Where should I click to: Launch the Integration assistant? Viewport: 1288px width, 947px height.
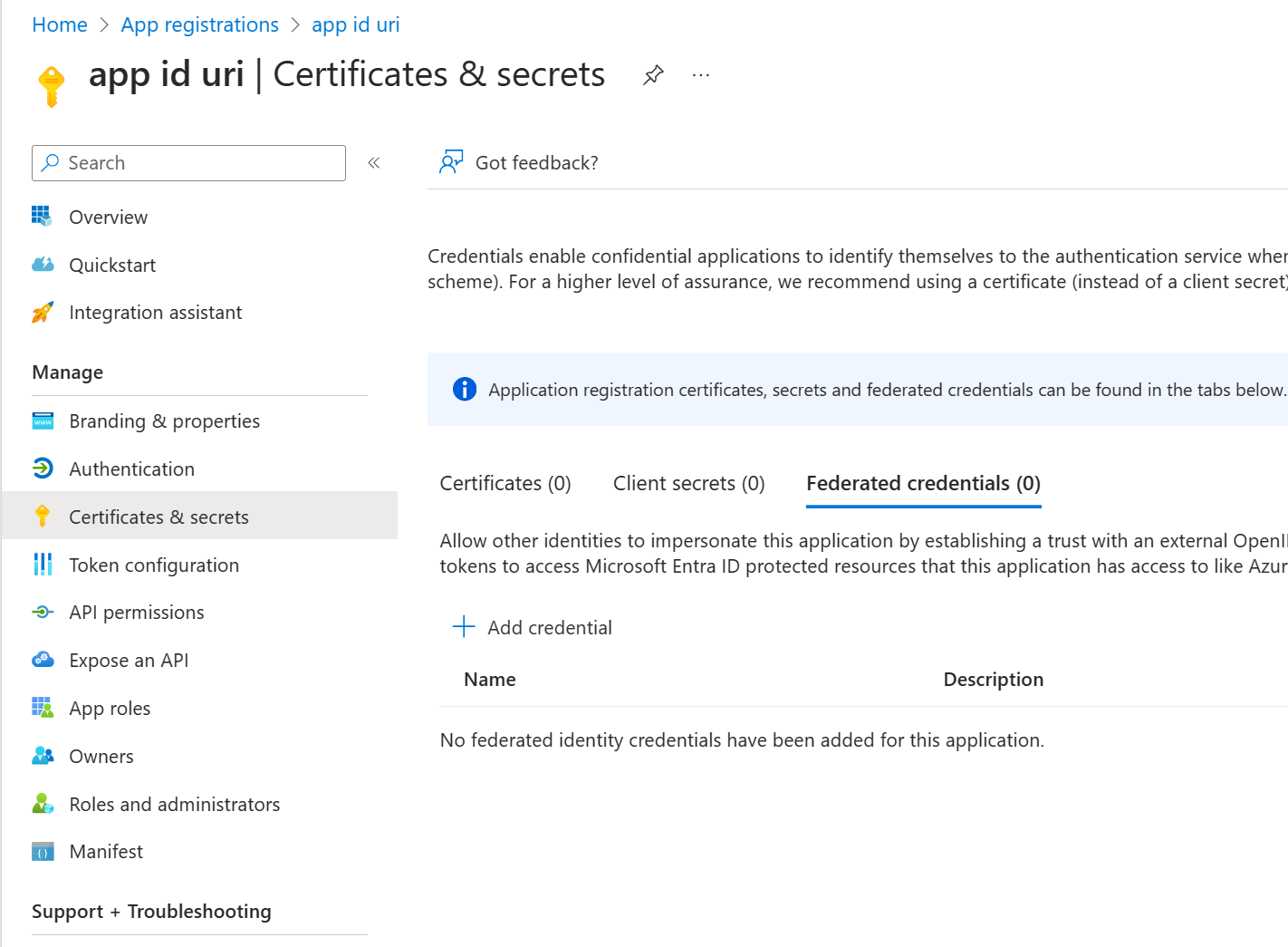(x=155, y=312)
